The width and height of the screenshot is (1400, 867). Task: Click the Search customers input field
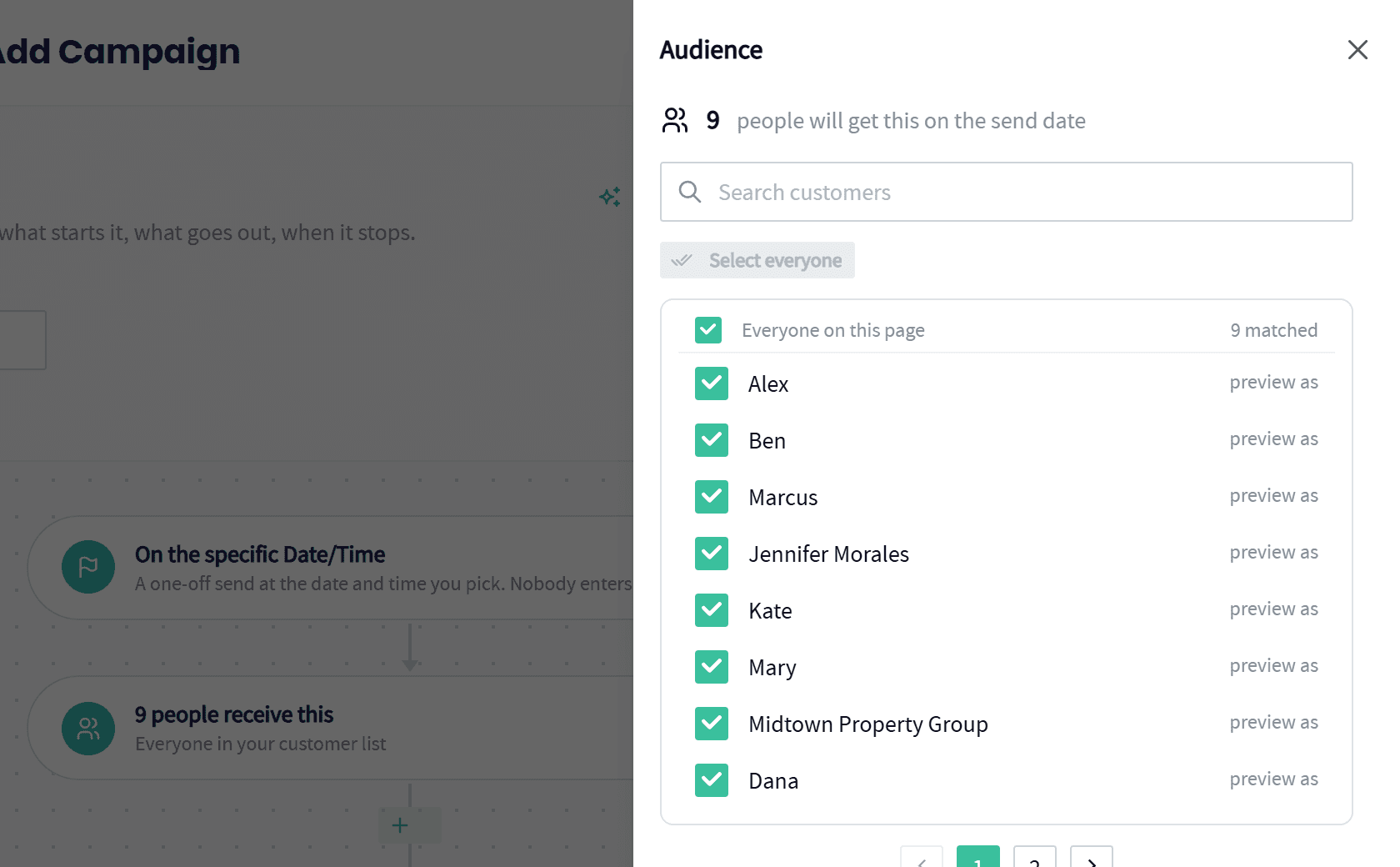1006,192
